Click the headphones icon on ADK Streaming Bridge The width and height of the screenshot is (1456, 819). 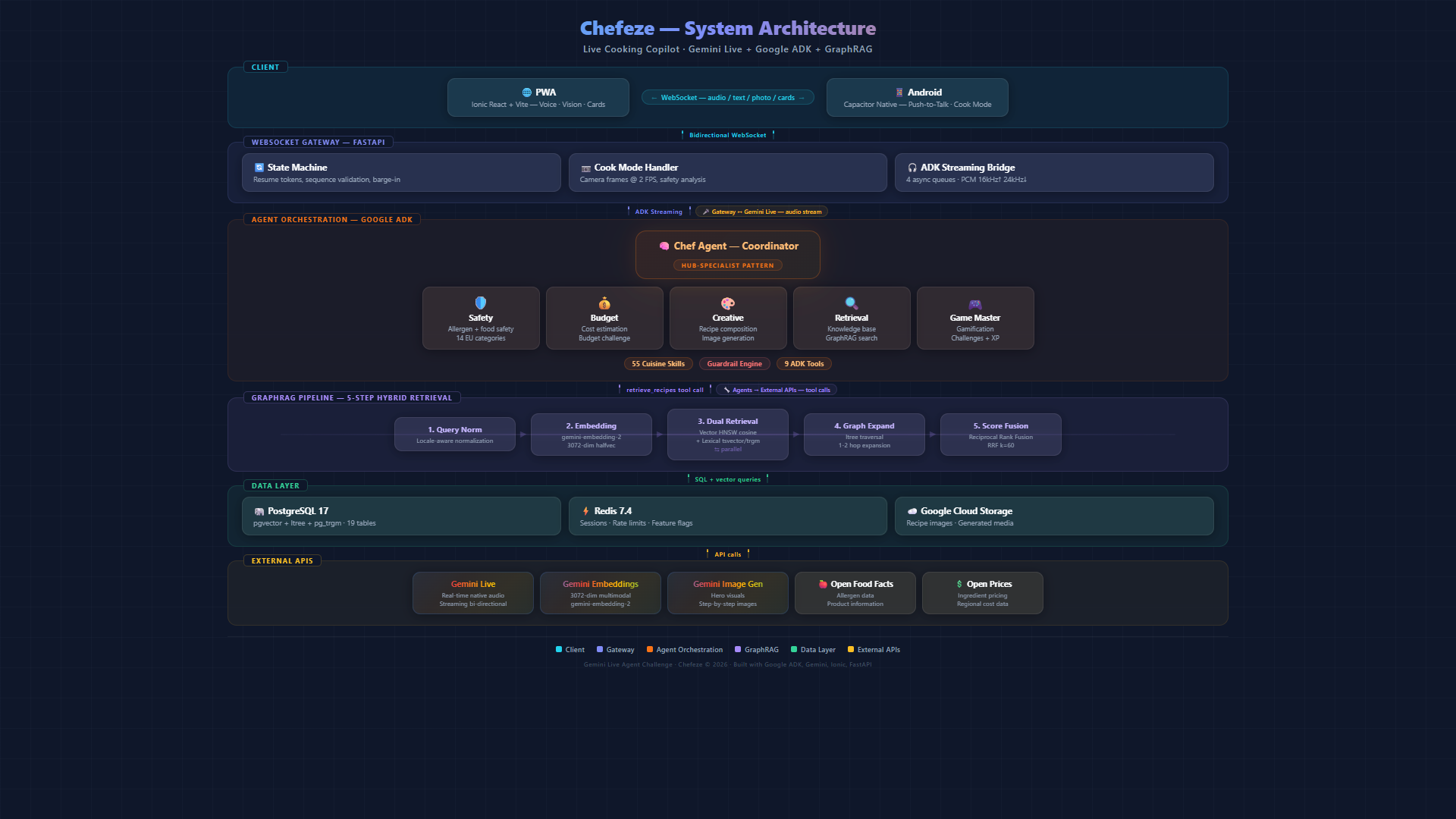pos(912,168)
